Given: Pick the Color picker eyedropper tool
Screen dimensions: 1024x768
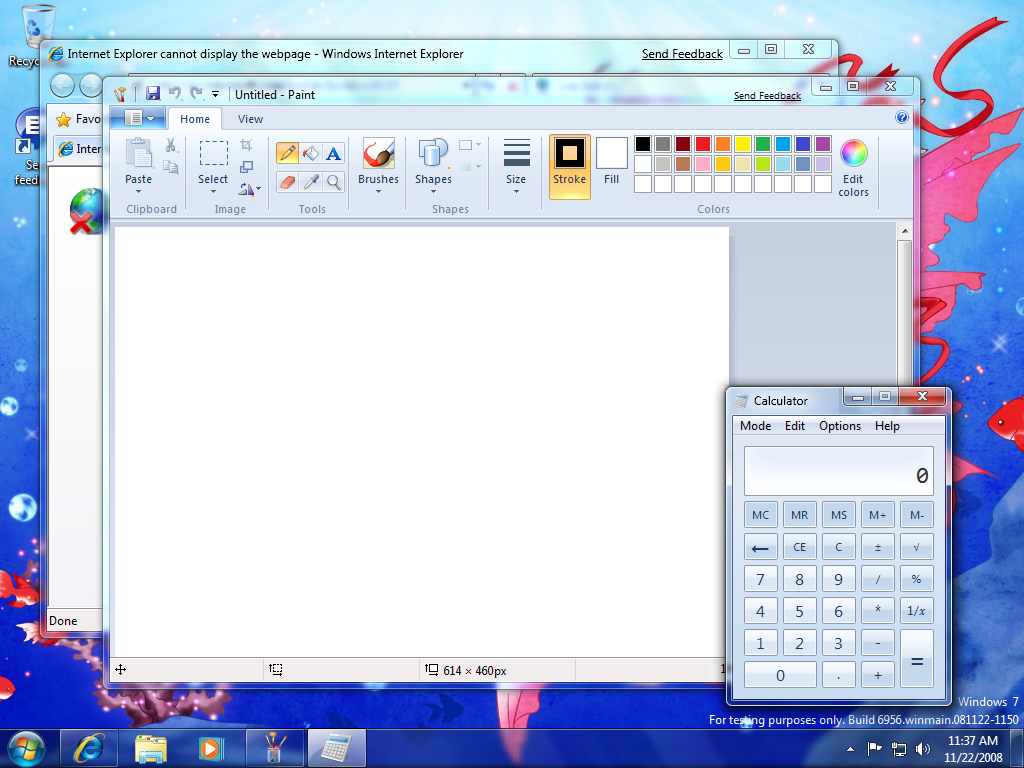Looking at the screenshot, I should tap(310, 181).
